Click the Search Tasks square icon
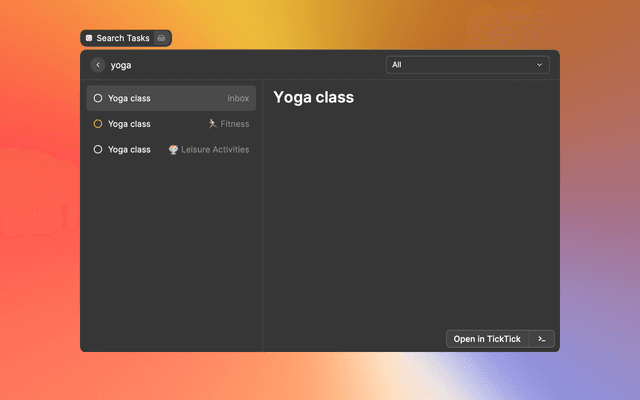Viewport: 640px width, 400px height. (x=89, y=38)
